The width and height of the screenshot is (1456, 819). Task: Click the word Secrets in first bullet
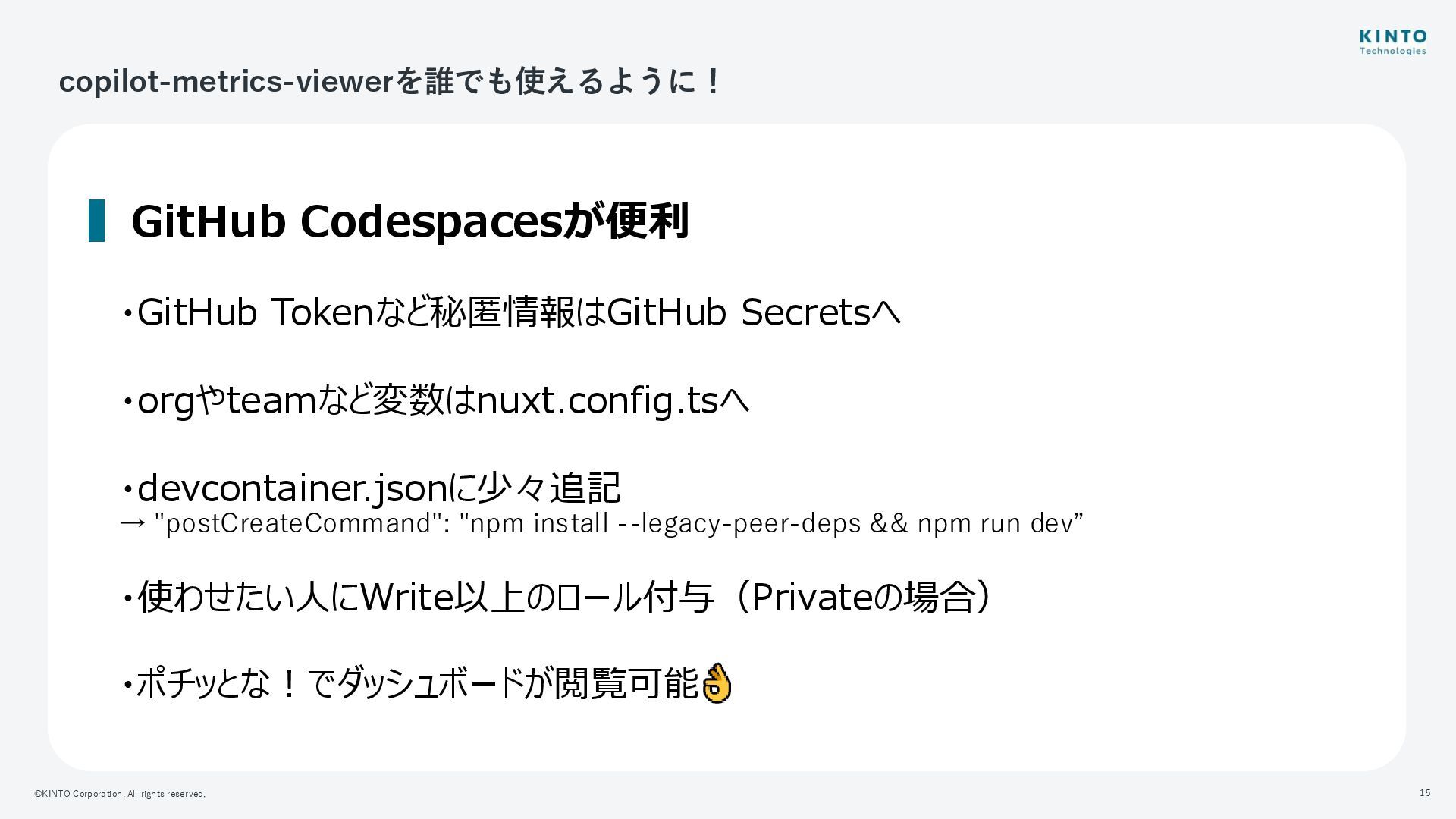click(x=805, y=312)
